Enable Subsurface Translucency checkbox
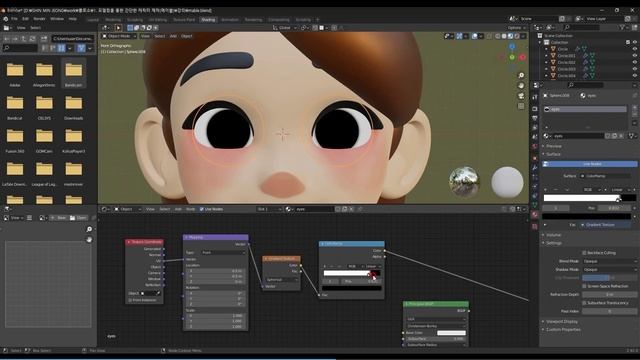The width and height of the screenshot is (640, 360). click(x=584, y=303)
